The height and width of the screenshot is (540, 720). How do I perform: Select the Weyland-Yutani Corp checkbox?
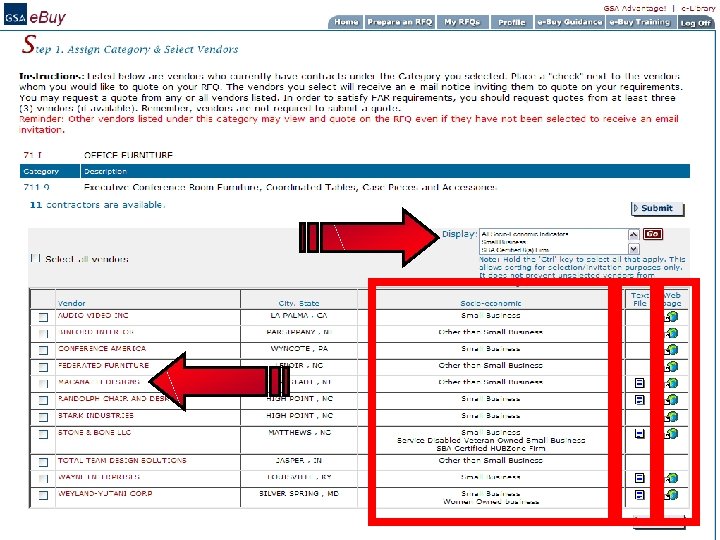click(43, 495)
